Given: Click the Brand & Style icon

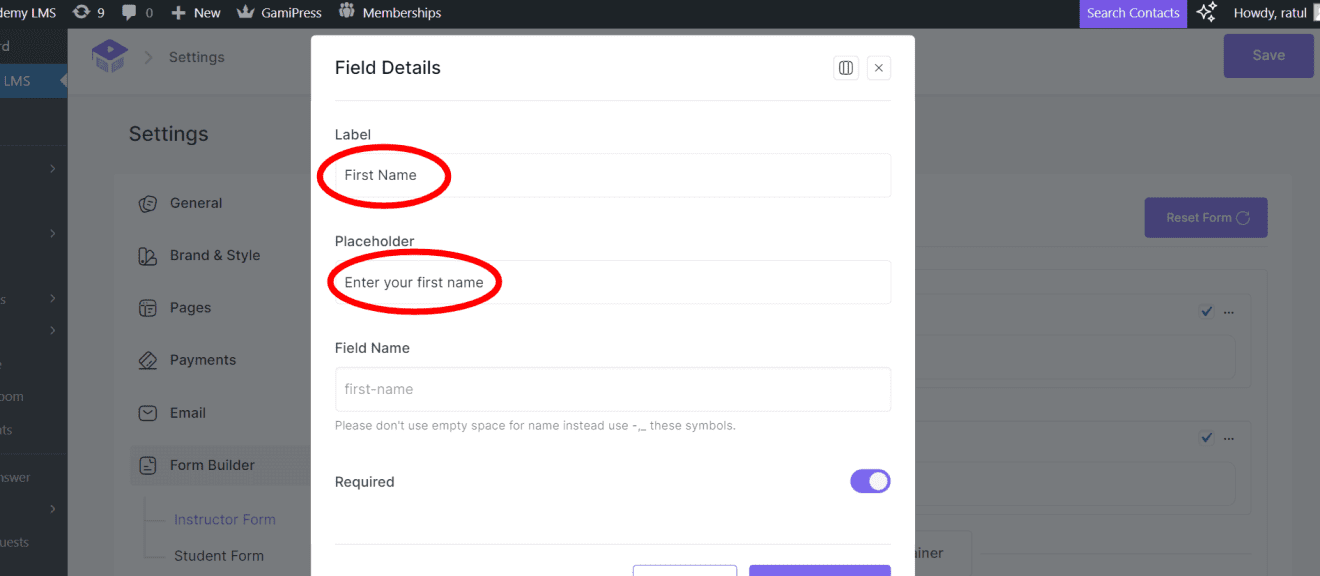Looking at the screenshot, I should coord(147,255).
